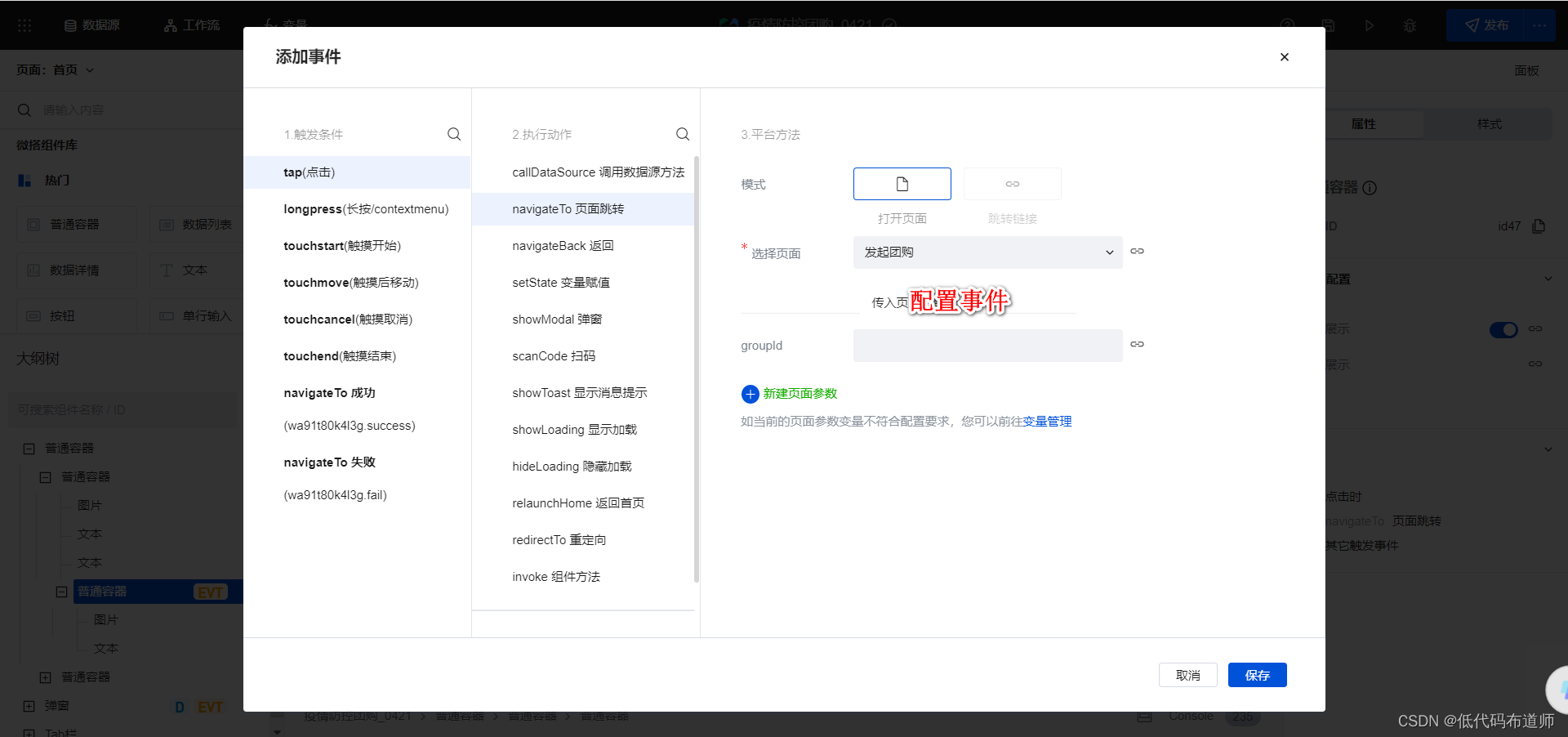This screenshot has width=1568, height=737.
Task: Switch to 属性 tab in right panel
Action: [1363, 123]
